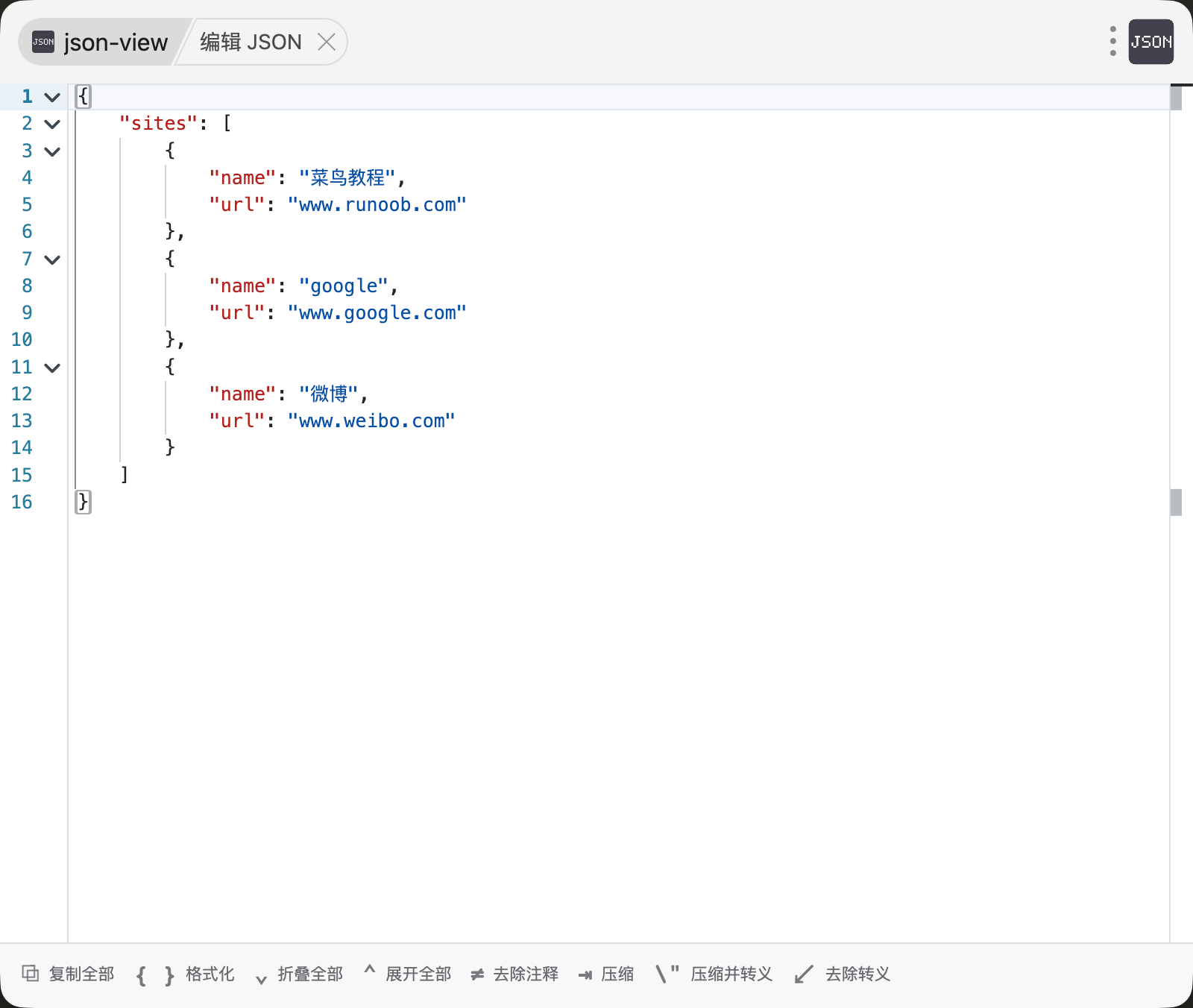This screenshot has height=1008, width=1193.
Task: Open the three-dot more menu
Action: pyautogui.click(x=1112, y=41)
